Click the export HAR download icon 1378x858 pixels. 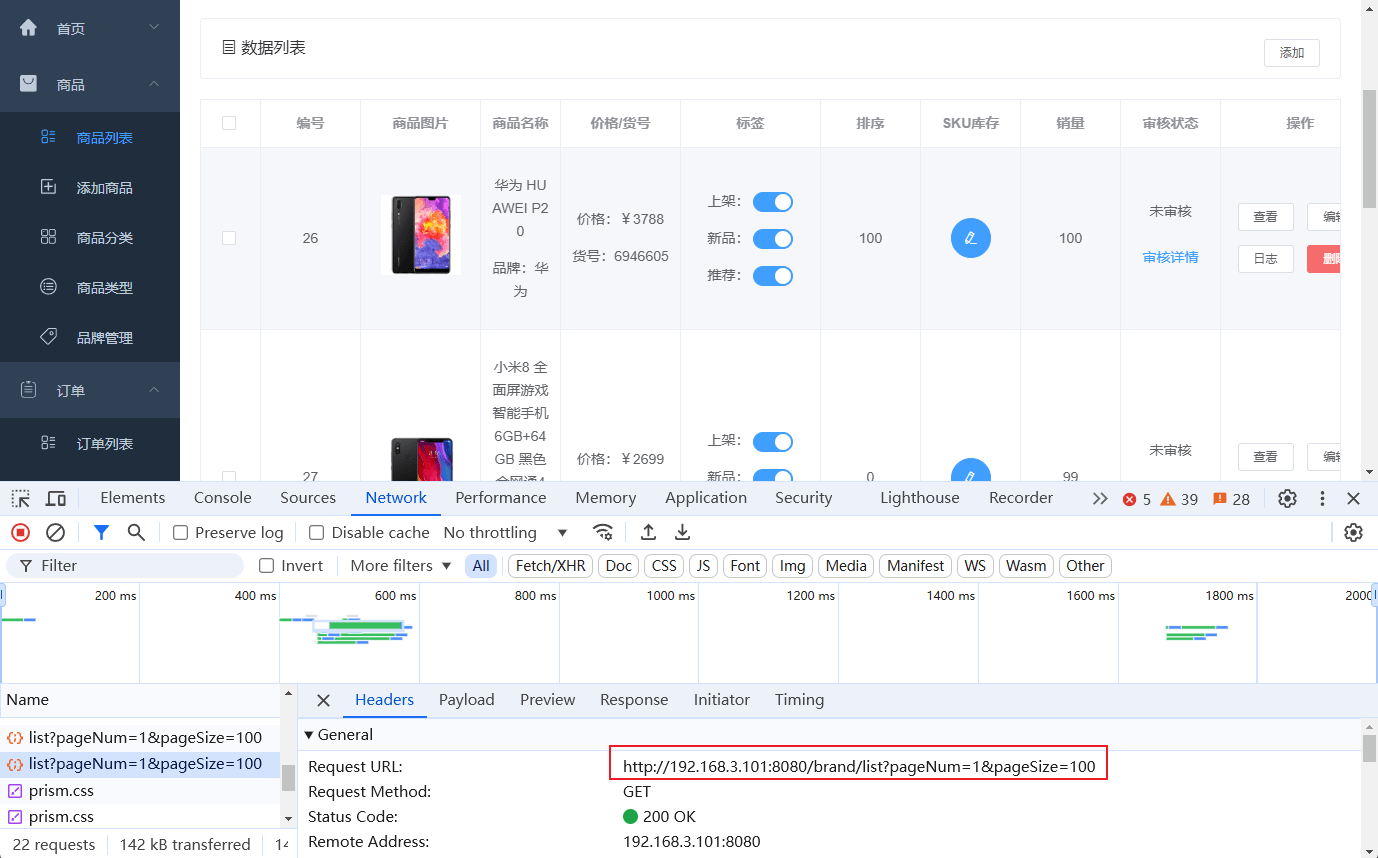point(682,533)
